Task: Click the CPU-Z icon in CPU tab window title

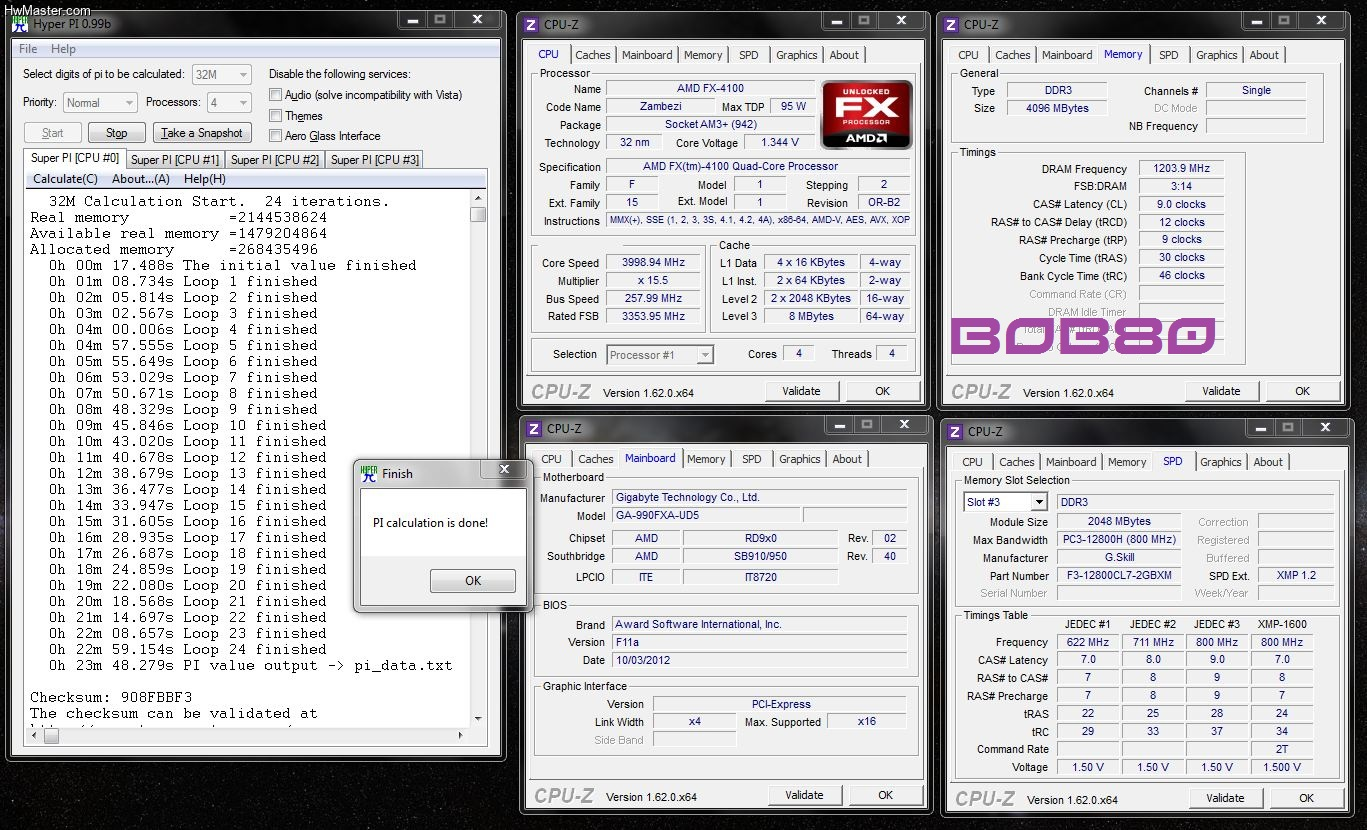Action: (531, 25)
